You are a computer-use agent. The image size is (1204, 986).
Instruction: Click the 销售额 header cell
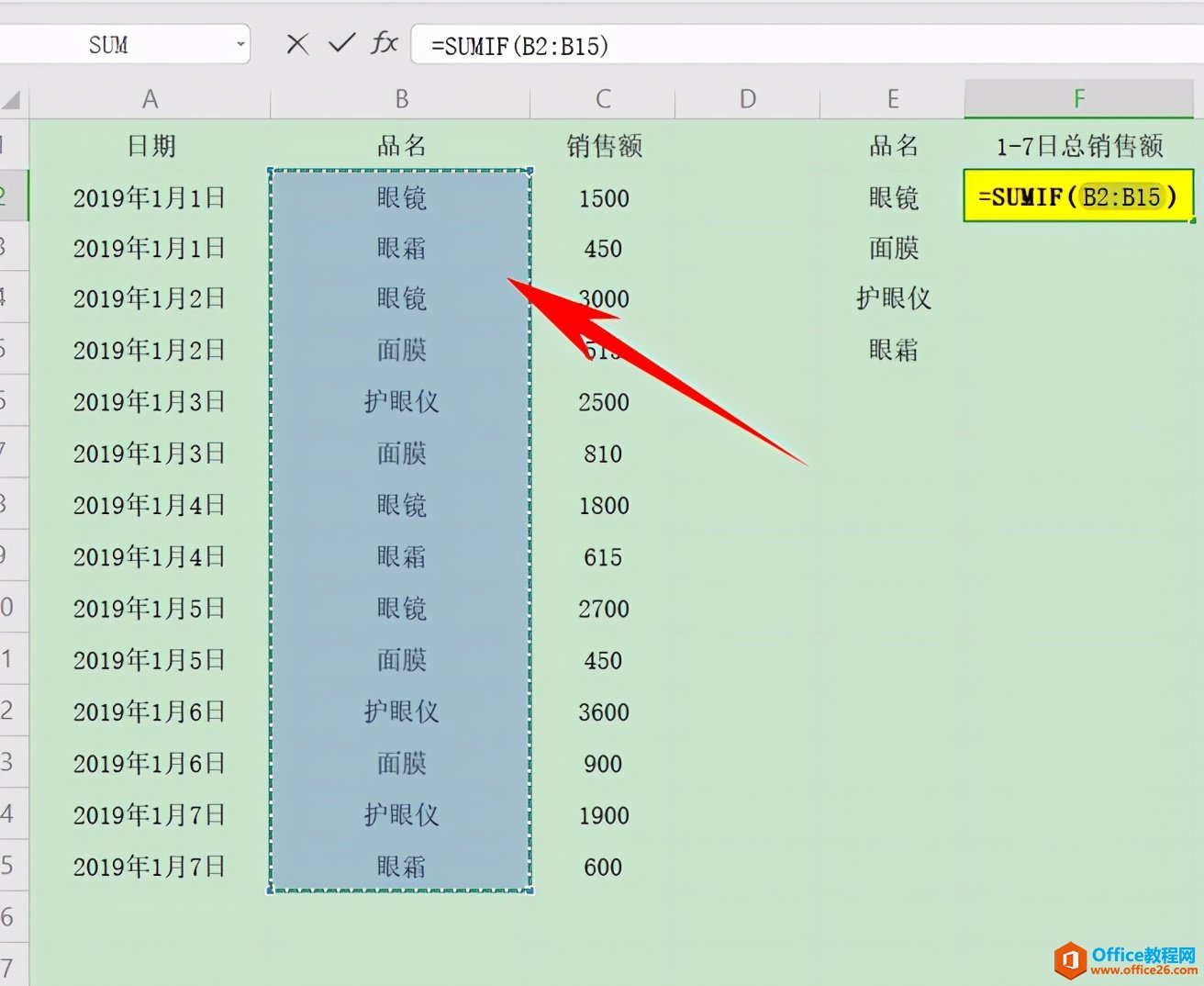click(x=604, y=146)
